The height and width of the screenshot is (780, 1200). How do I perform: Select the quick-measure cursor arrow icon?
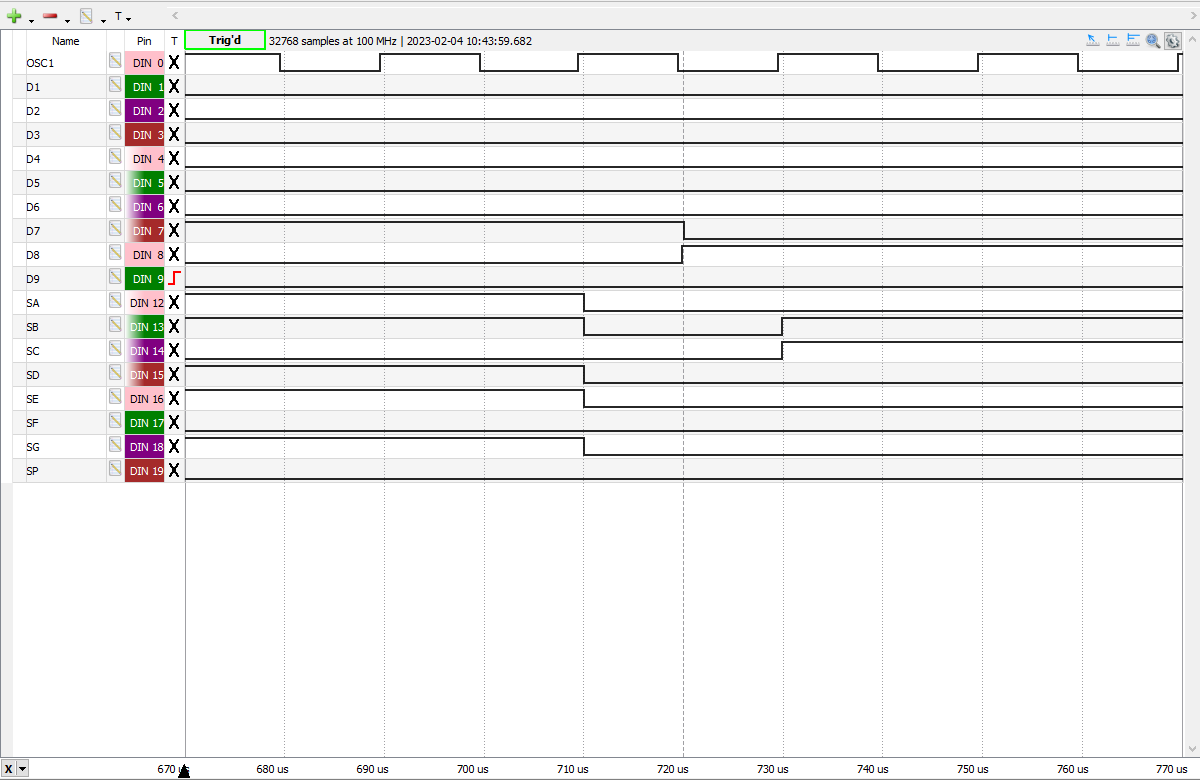click(1093, 40)
